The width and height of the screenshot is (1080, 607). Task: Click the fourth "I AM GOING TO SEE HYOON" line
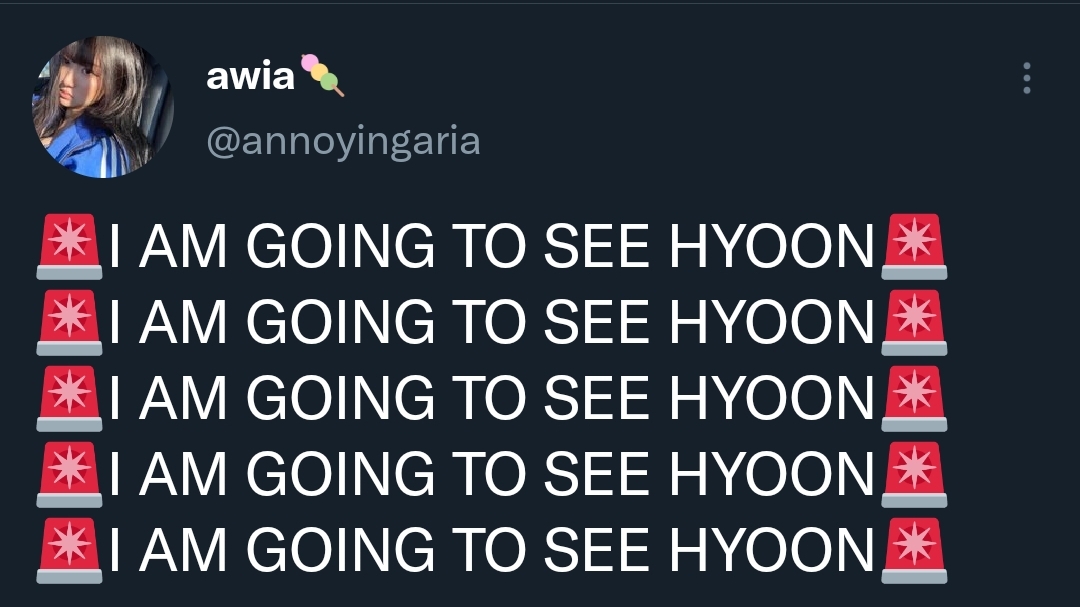click(492, 475)
